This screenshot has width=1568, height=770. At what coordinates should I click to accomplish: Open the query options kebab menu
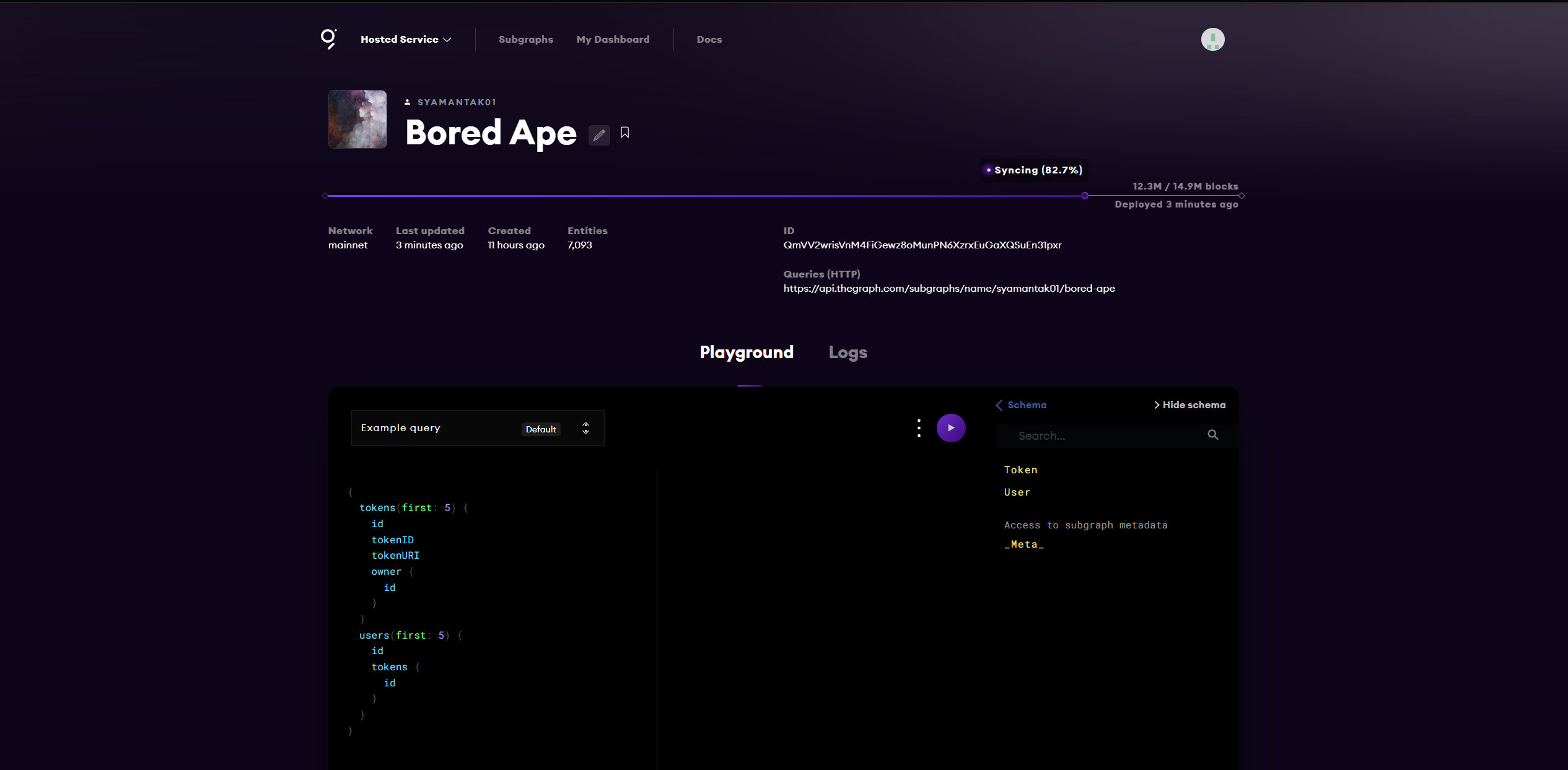click(918, 427)
